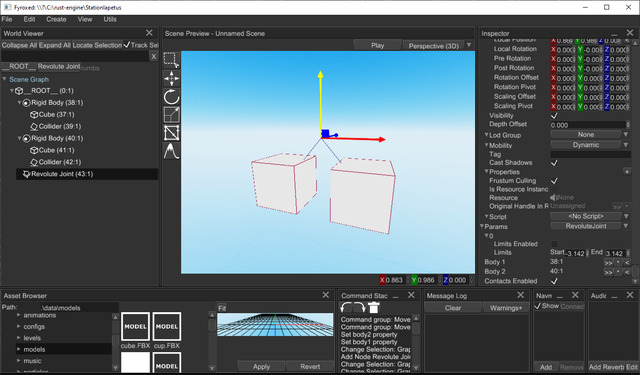Toggle the Cast Shadows checkbox

click(x=554, y=163)
